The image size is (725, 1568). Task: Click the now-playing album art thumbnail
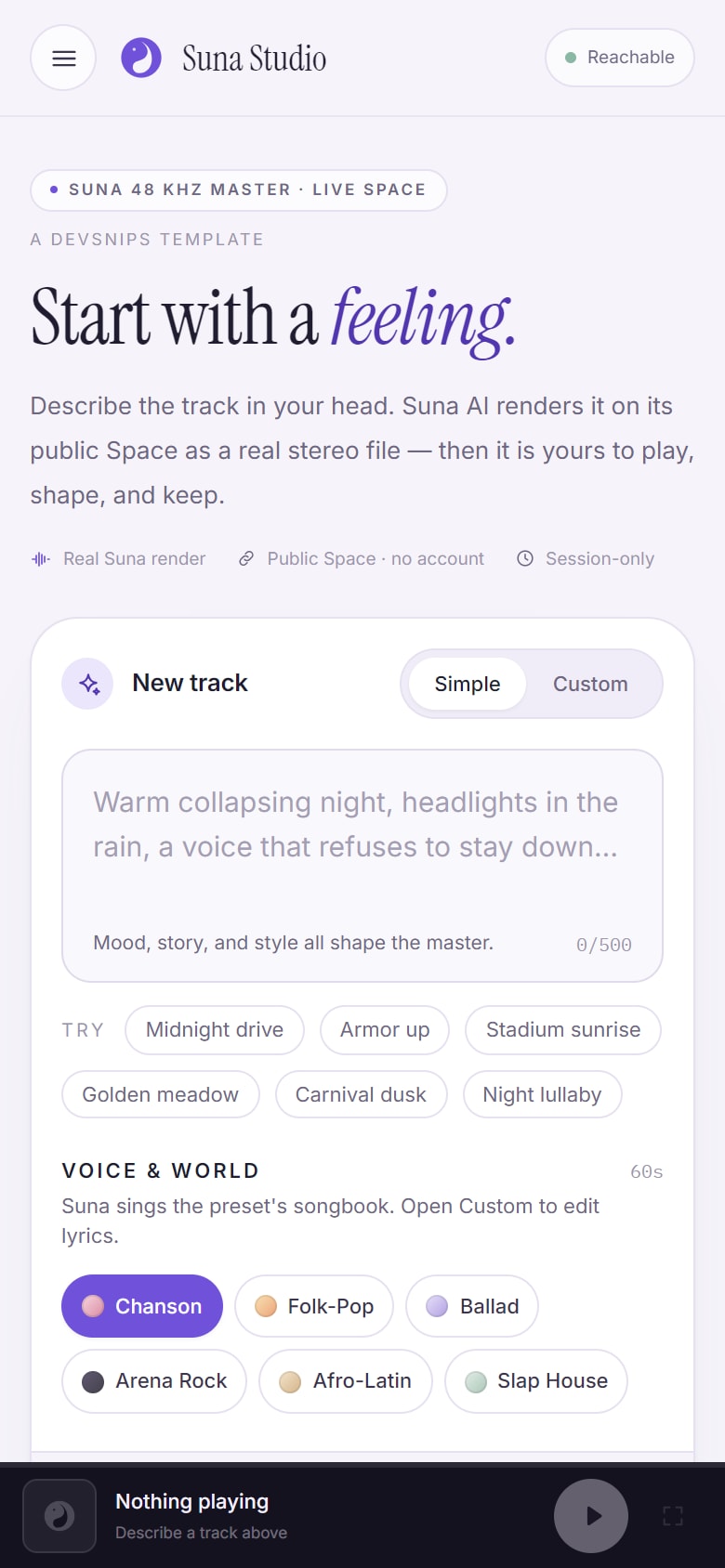pos(59,1516)
